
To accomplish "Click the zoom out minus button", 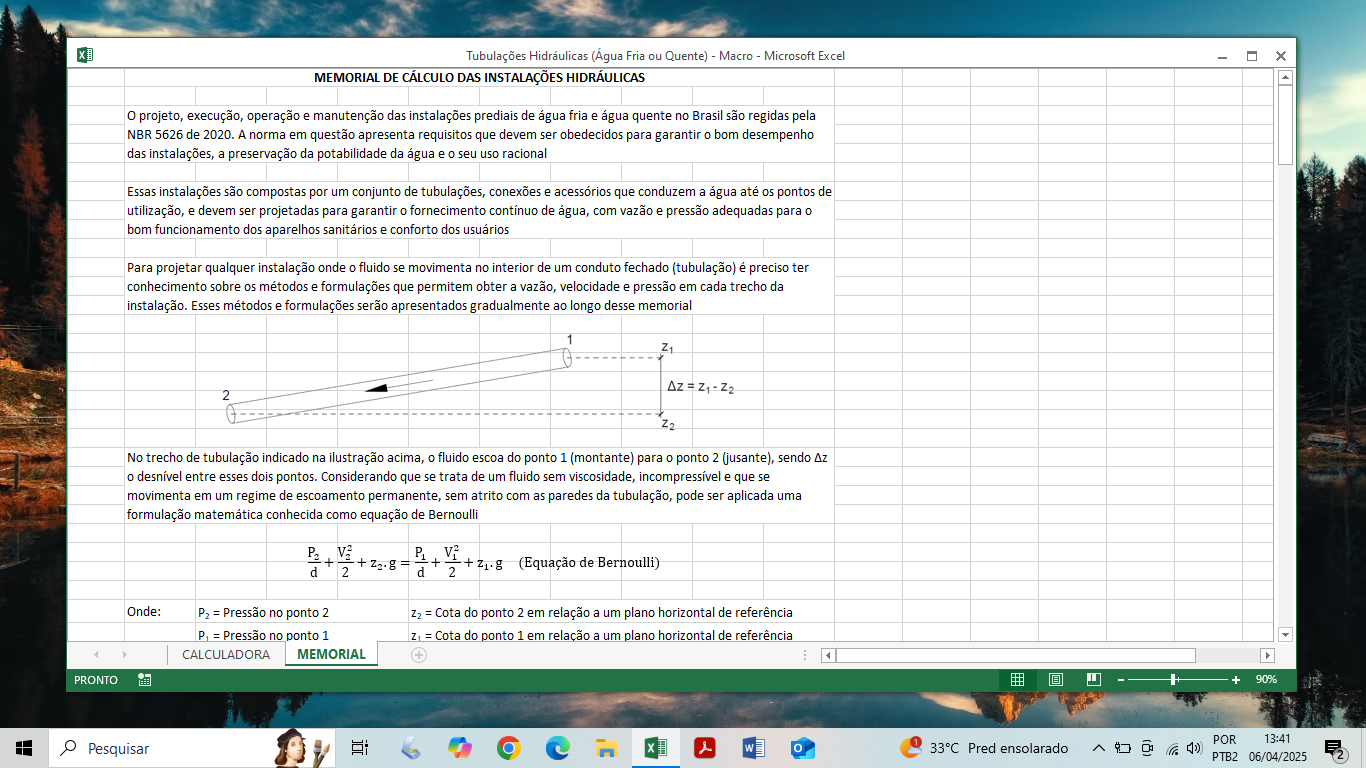I will pyautogui.click(x=1121, y=680).
